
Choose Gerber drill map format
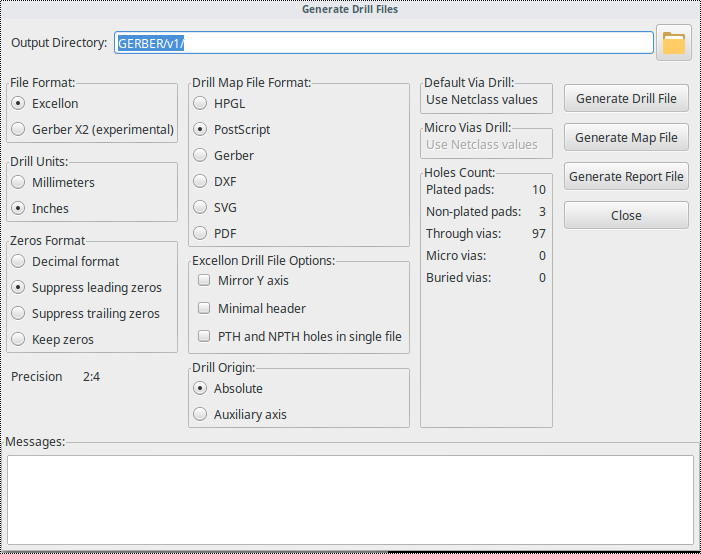[x=201, y=155]
